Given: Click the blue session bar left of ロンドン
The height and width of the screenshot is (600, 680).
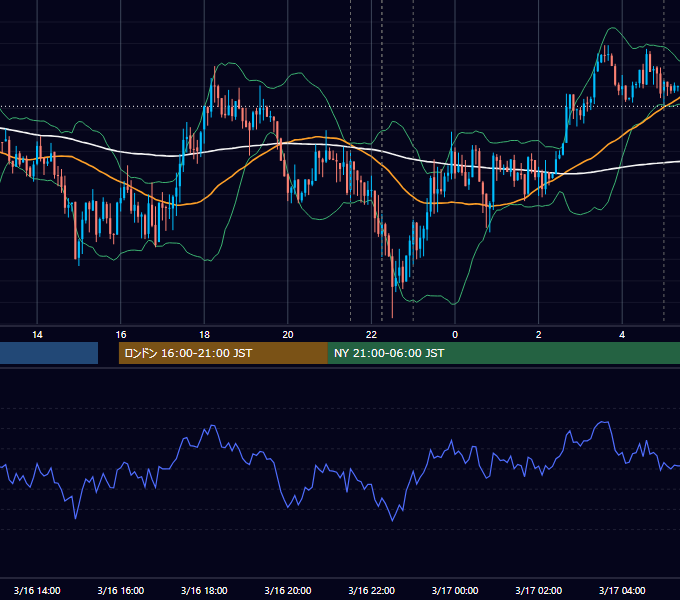Looking at the screenshot, I should pyautogui.click(x=49, y=353).
